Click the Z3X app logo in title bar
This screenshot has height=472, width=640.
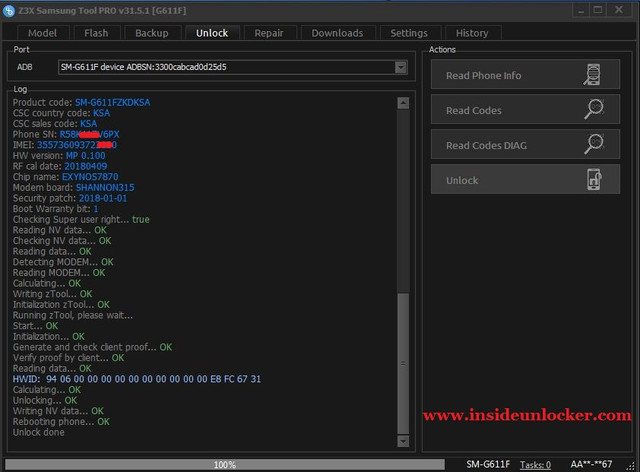point(9,11)
